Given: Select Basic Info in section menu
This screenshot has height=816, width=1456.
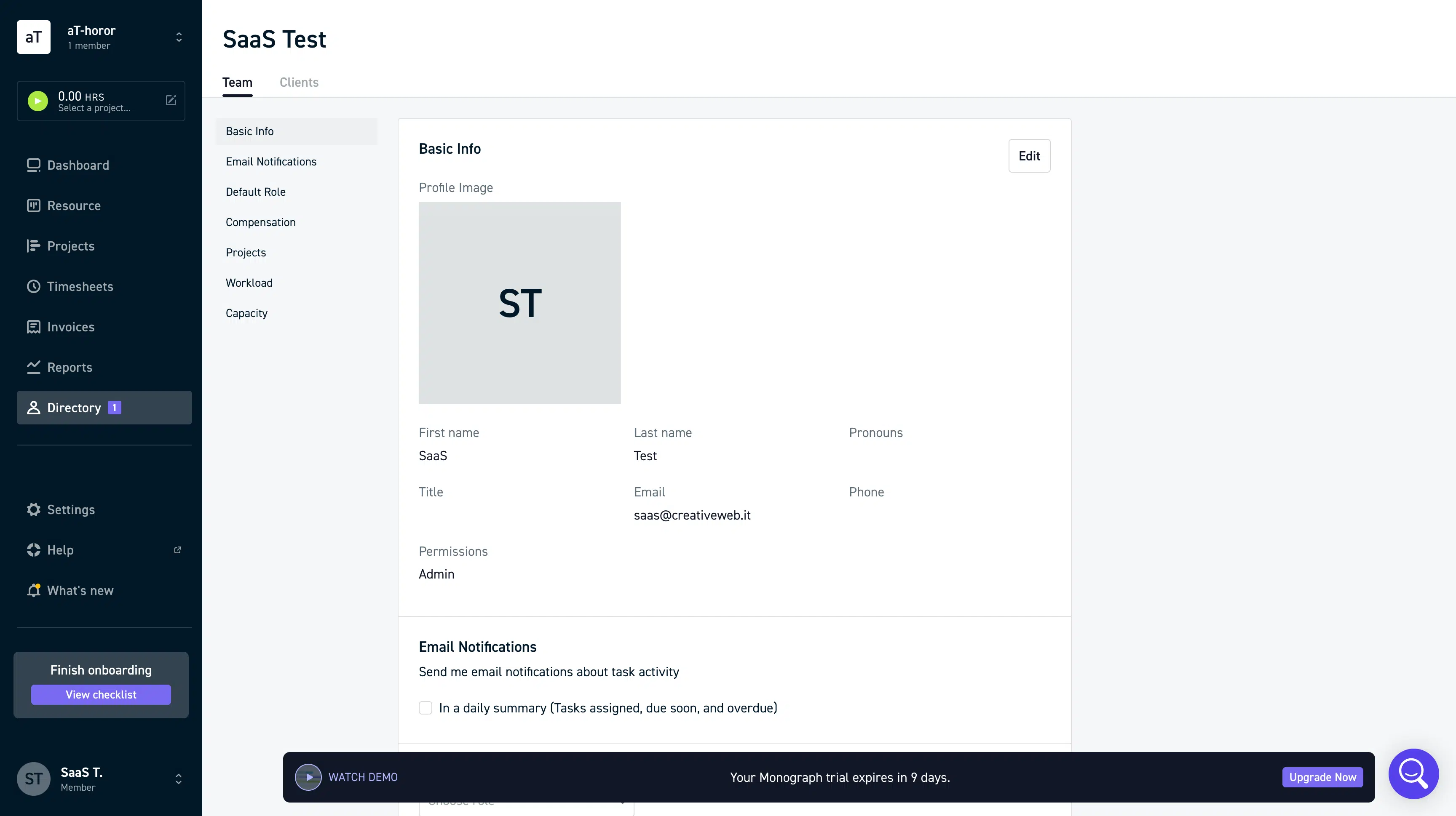Looking at the screenshot, I should (296, 131).
